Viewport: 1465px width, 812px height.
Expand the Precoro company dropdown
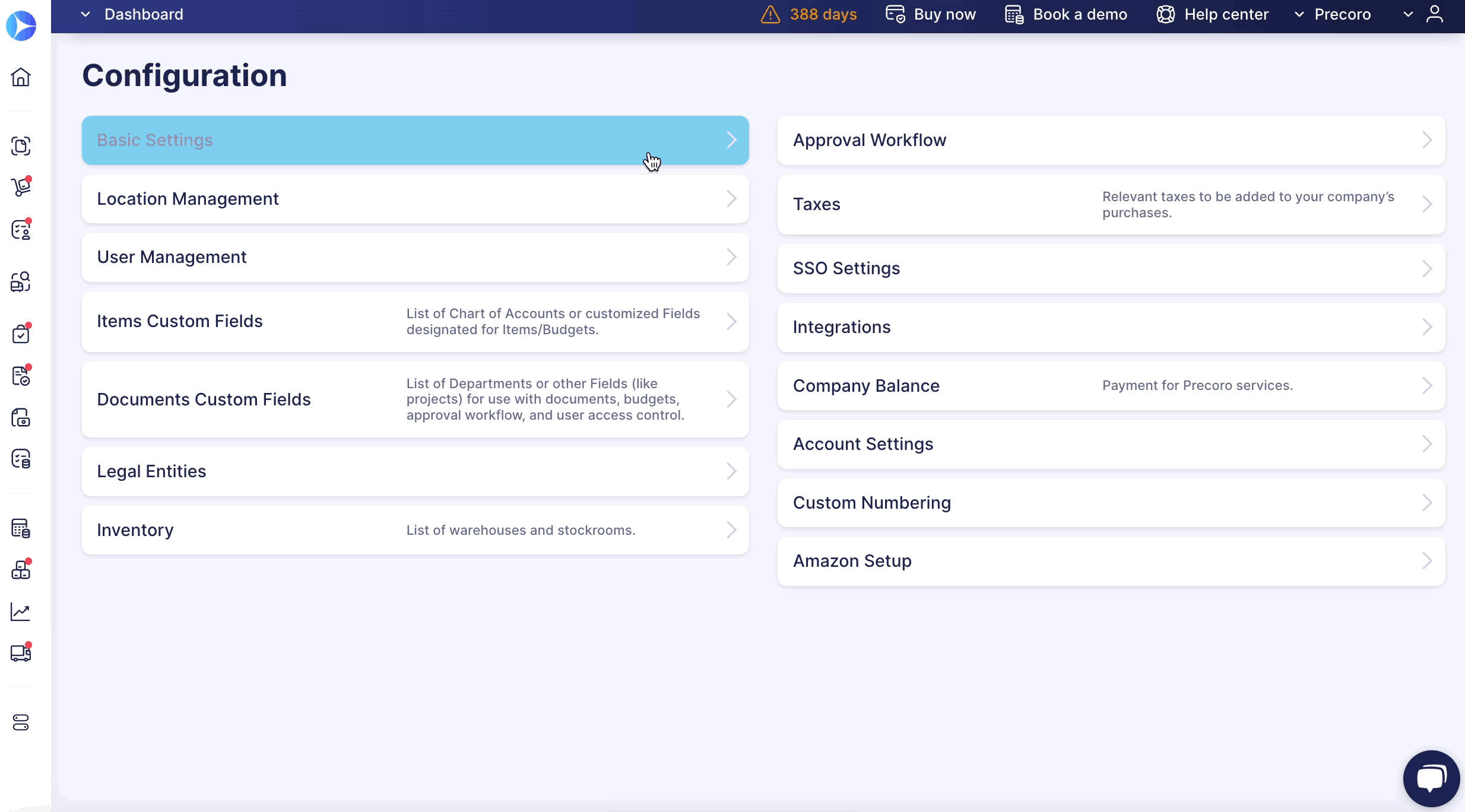point(1333,14)
